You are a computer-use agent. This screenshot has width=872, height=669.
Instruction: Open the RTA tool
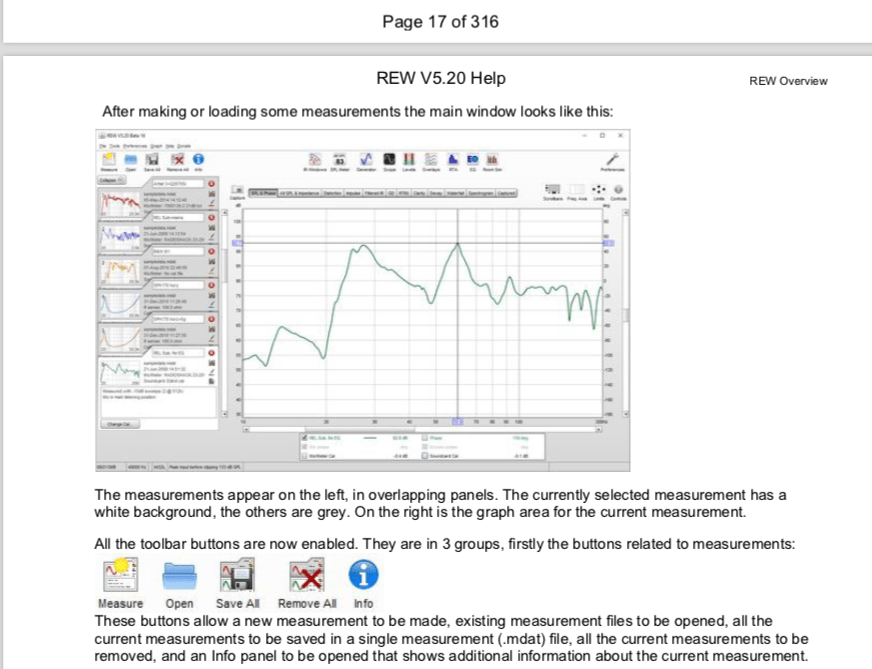tap(453, 160)
